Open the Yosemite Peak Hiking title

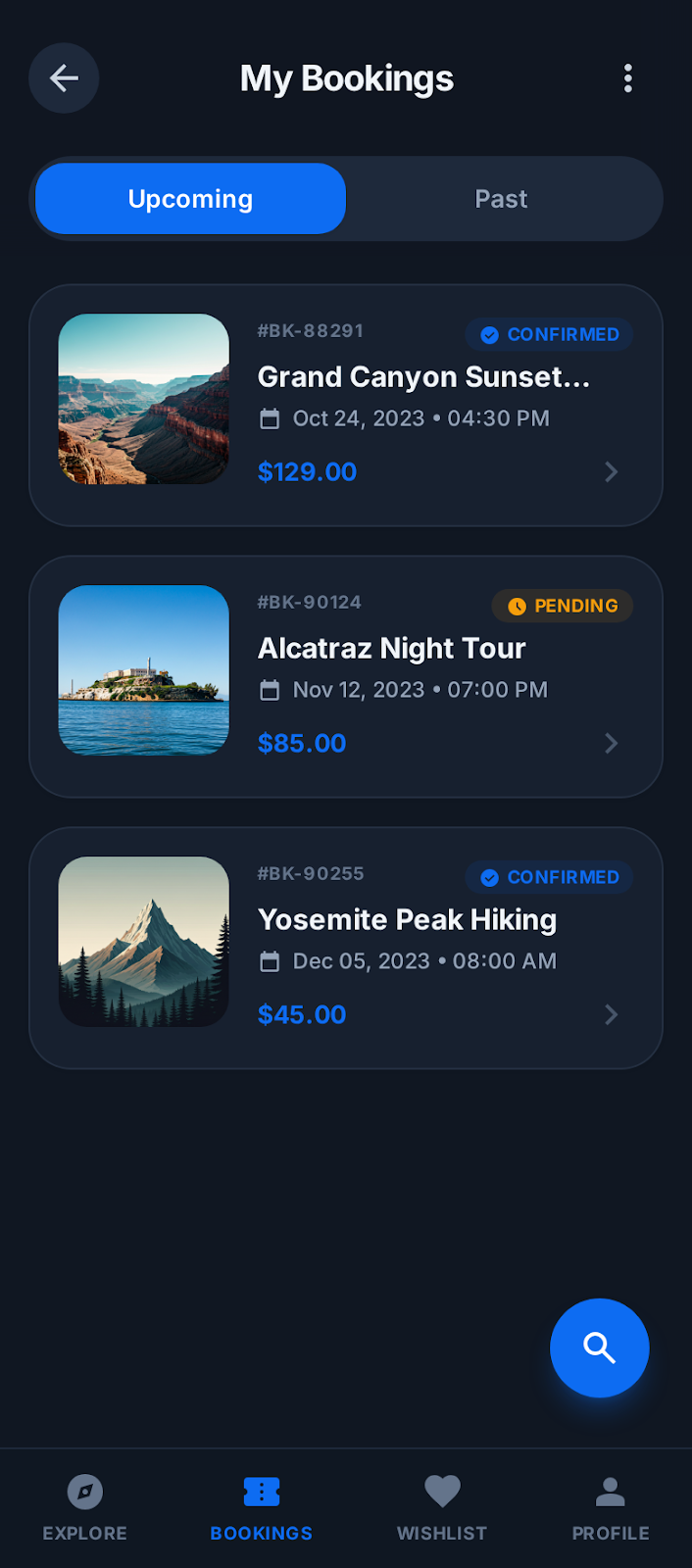click(407, 920)
